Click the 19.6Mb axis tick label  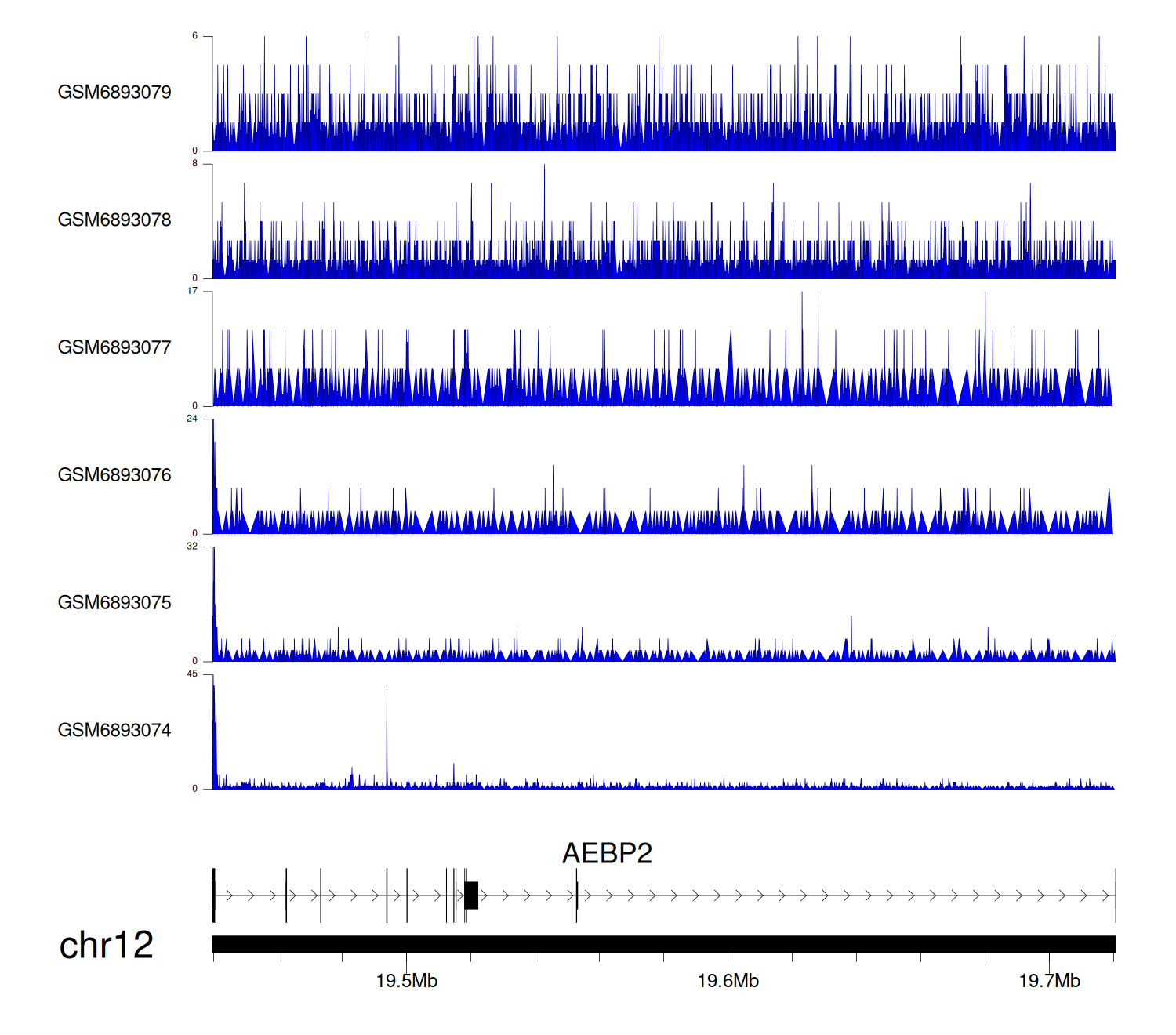point(728,981)
